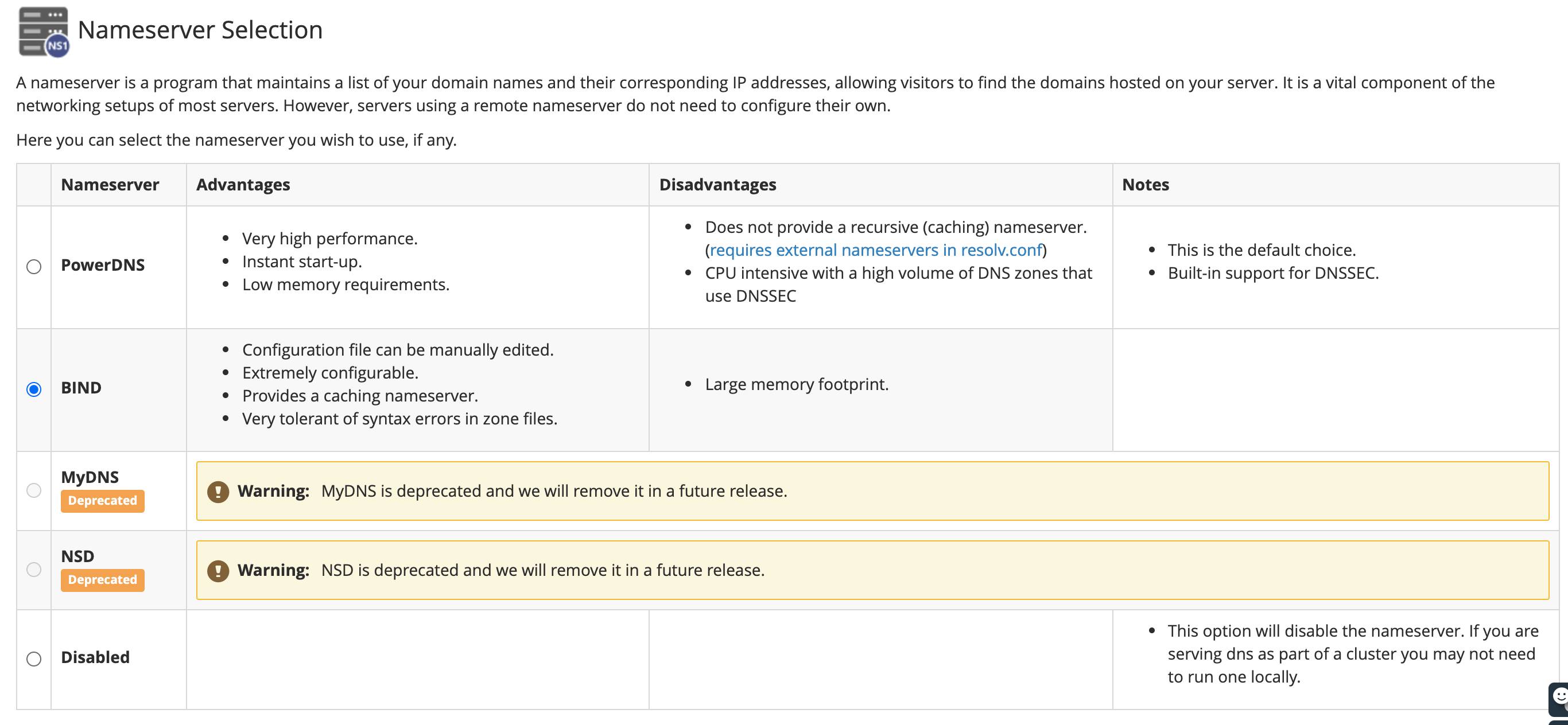Viewport: 1568px width, 725px height.
Task: Click the Disadvantages column header
Action: (x=717, y=184)
